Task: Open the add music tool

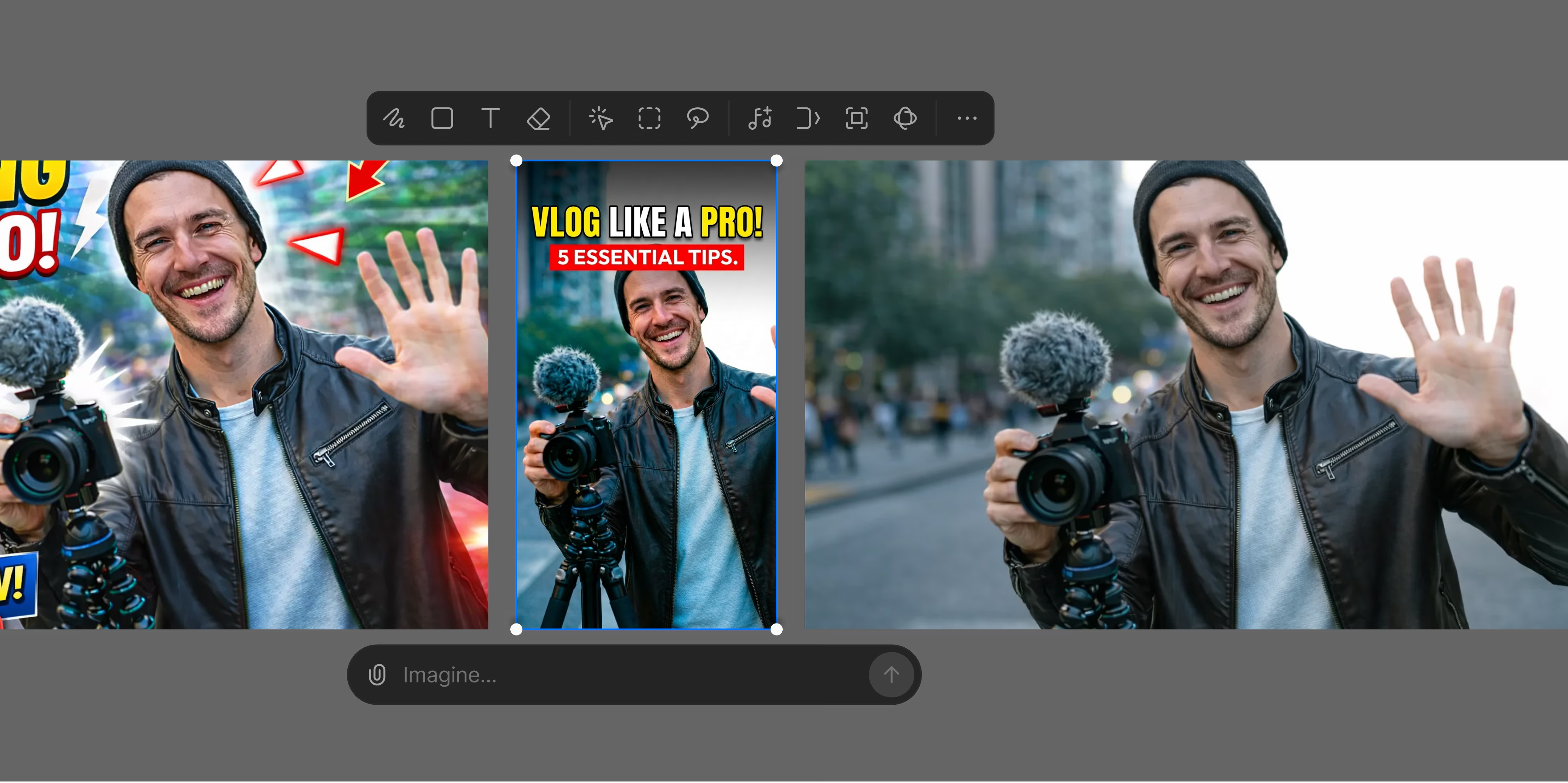Action: tap(760, 118)
